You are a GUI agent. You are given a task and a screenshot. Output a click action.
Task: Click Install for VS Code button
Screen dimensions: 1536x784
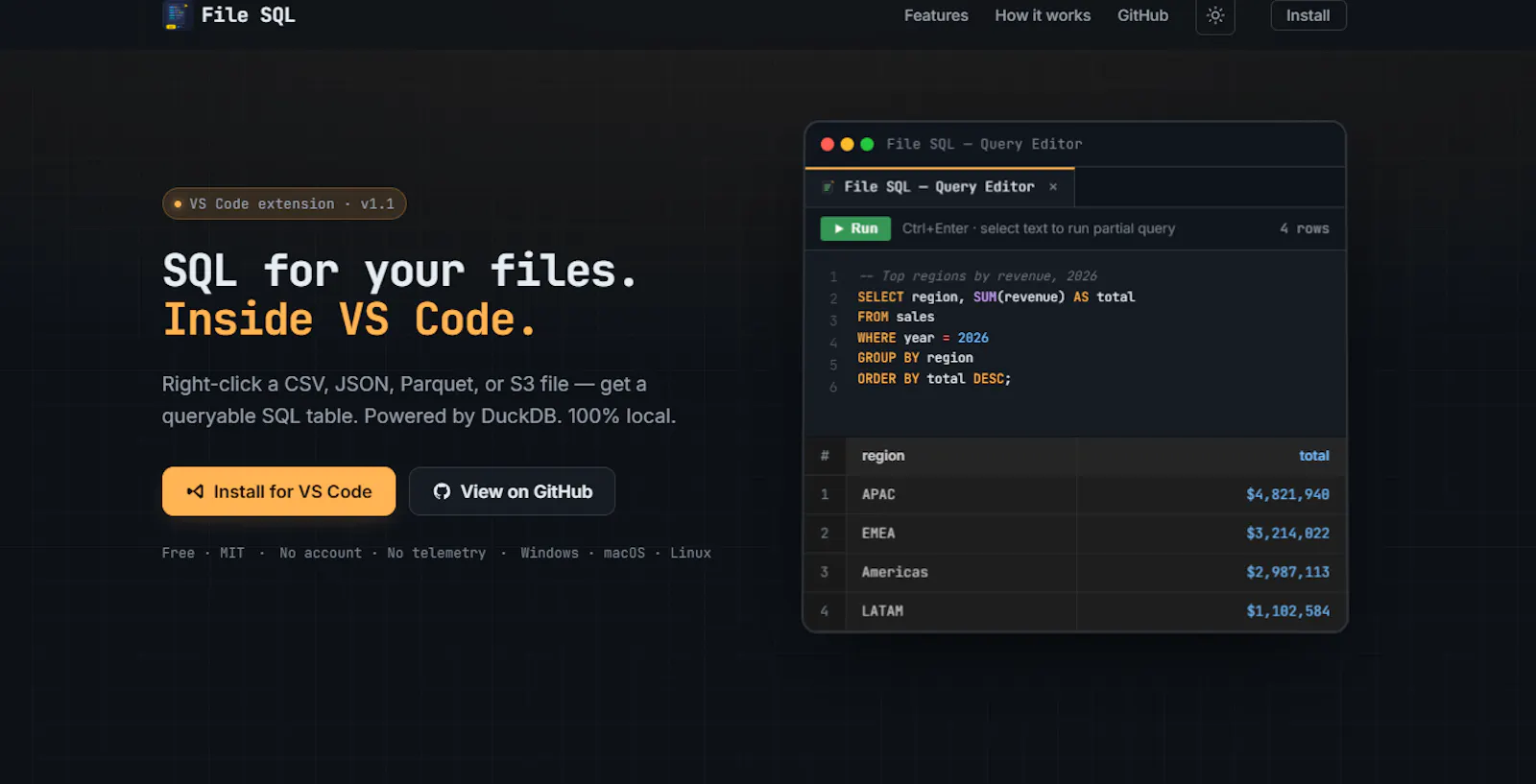278,491
